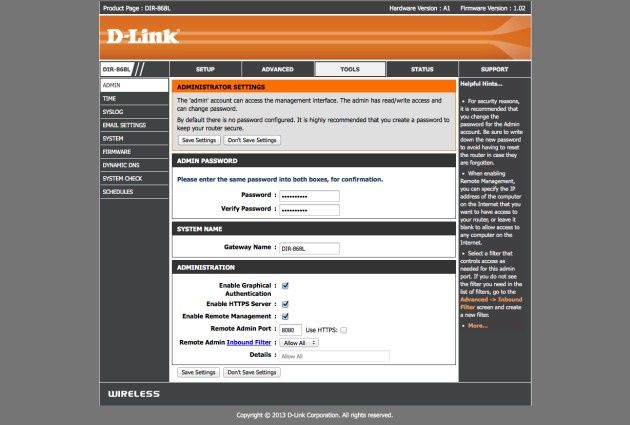Click the D-Link logo in header

click(142, 36)
